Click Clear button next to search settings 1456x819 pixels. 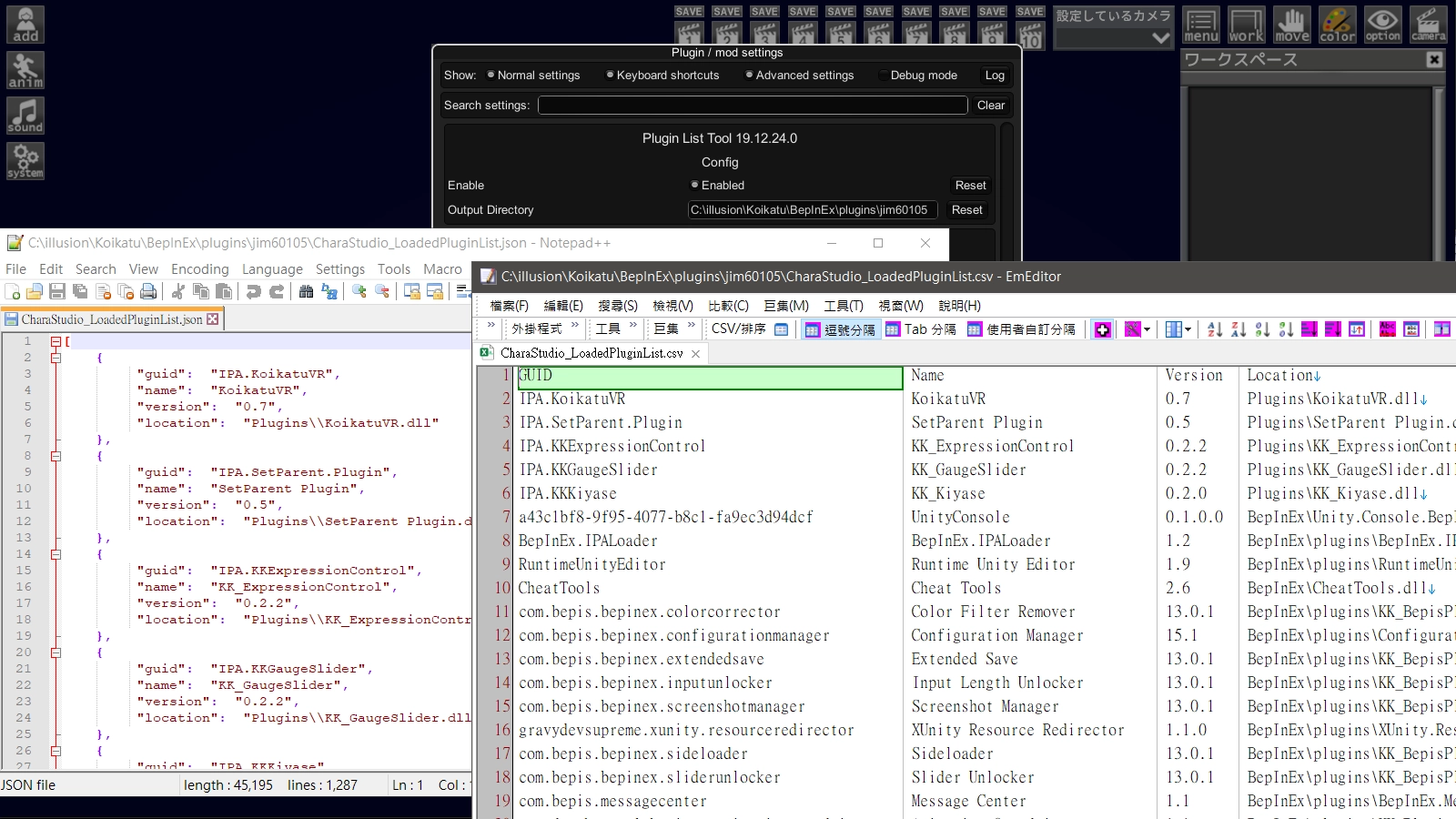pyautogui.click(x=991, y=106)
